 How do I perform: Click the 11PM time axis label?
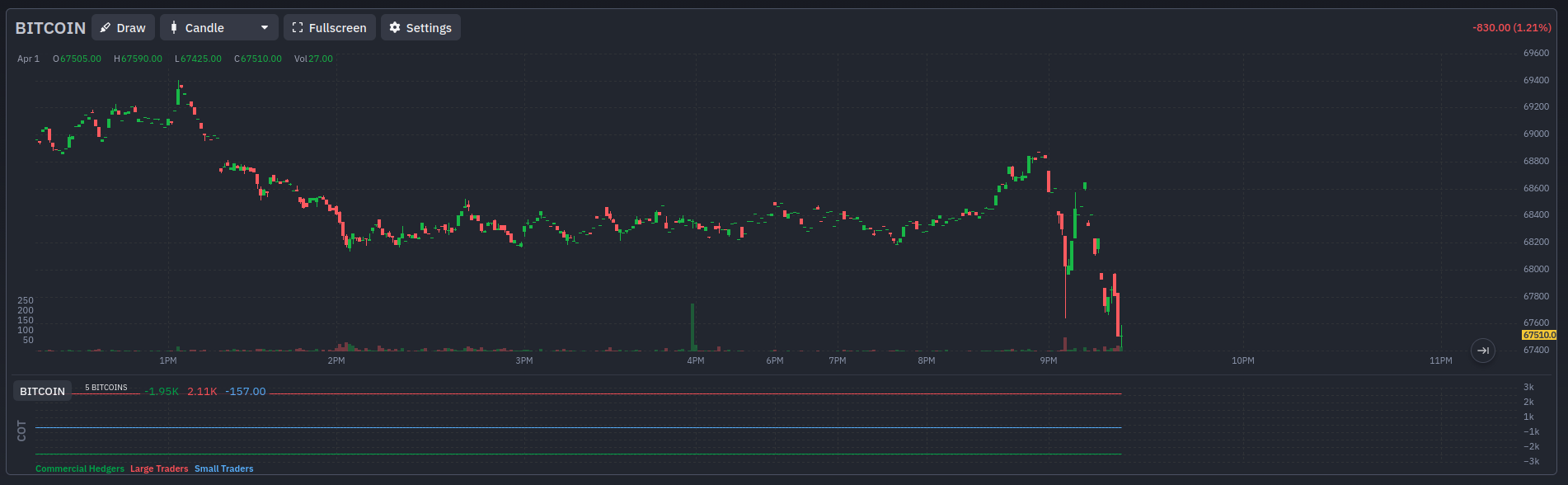coord(1441,360)
